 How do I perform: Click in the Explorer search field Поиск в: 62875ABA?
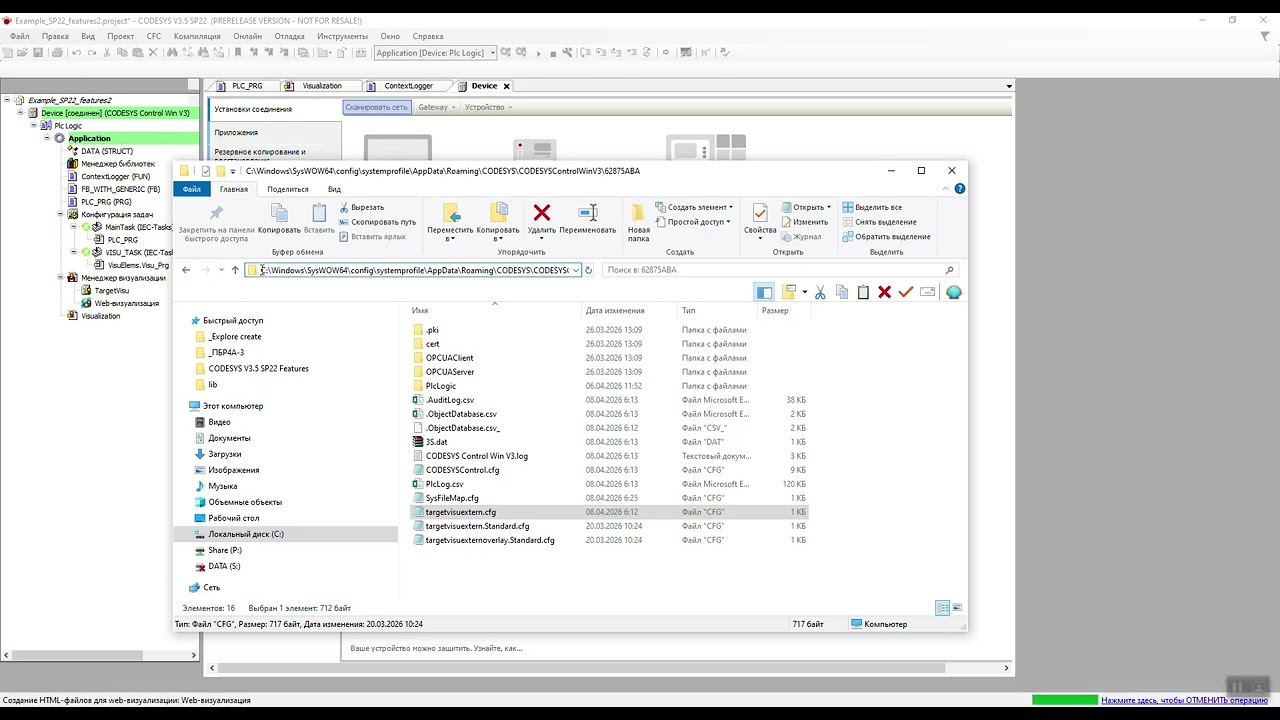tap(779, 270)
